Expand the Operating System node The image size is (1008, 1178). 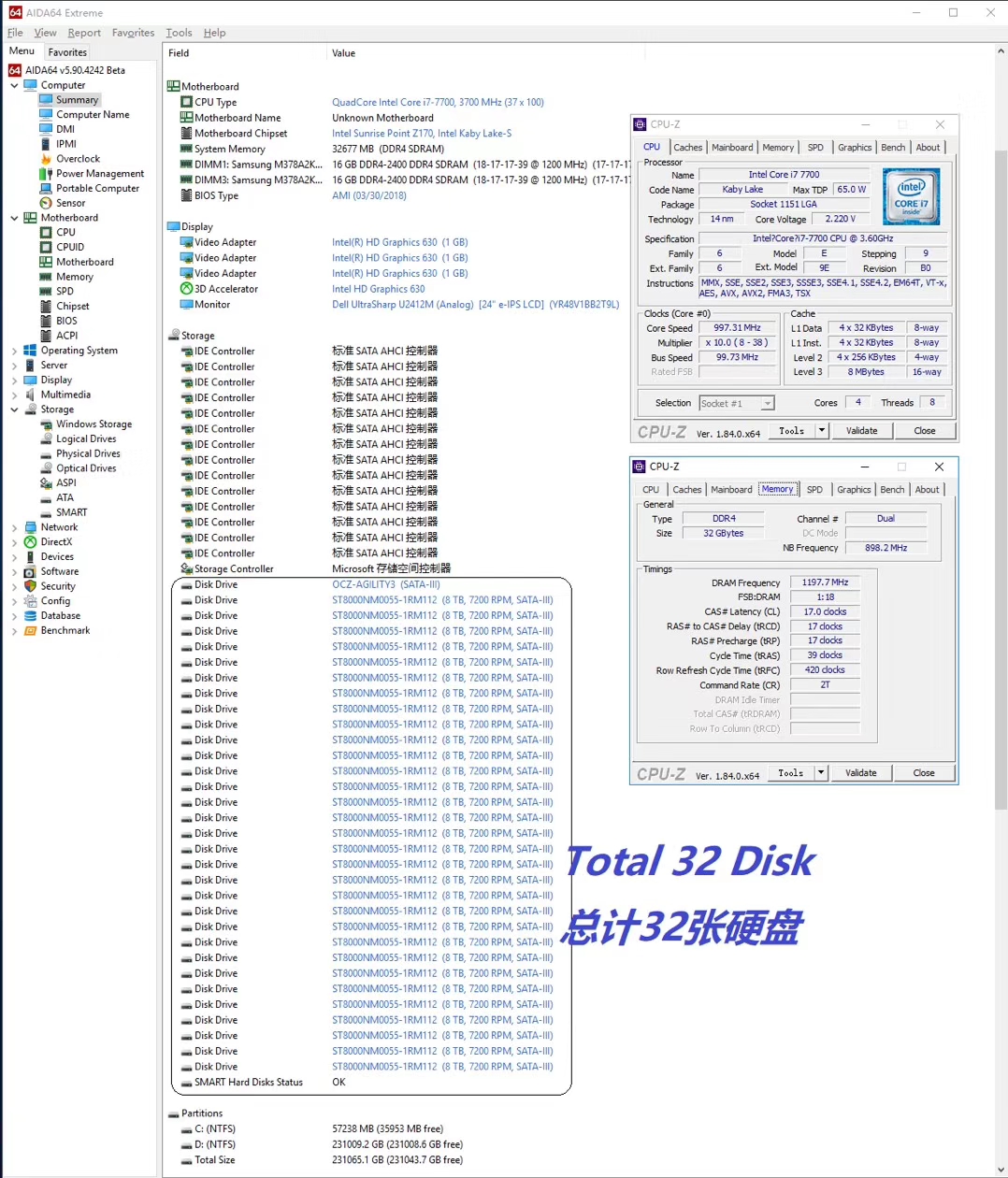click(x=14, y=351)
